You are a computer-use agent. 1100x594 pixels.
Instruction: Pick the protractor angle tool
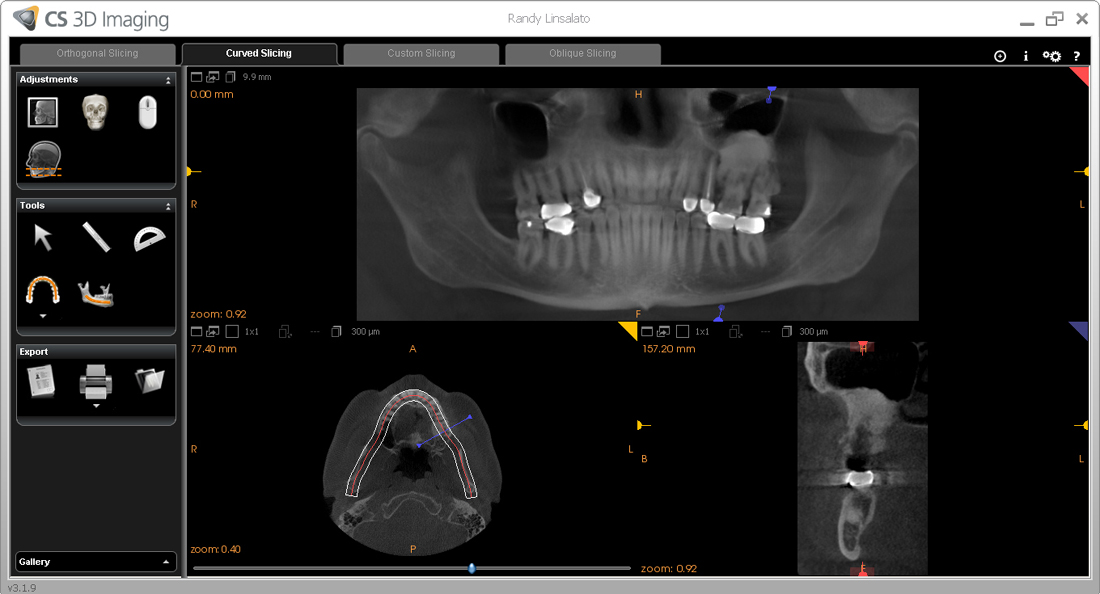pos(149,238)
